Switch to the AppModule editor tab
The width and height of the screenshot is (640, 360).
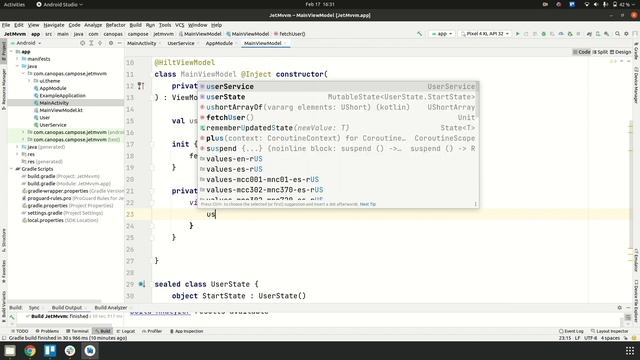tap(219, 43)
